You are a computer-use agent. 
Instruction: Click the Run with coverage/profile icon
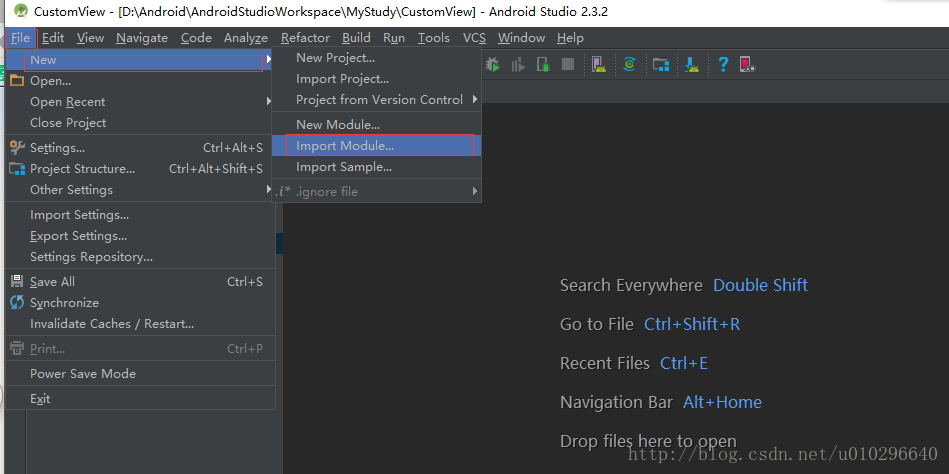(x=518, y=64)
